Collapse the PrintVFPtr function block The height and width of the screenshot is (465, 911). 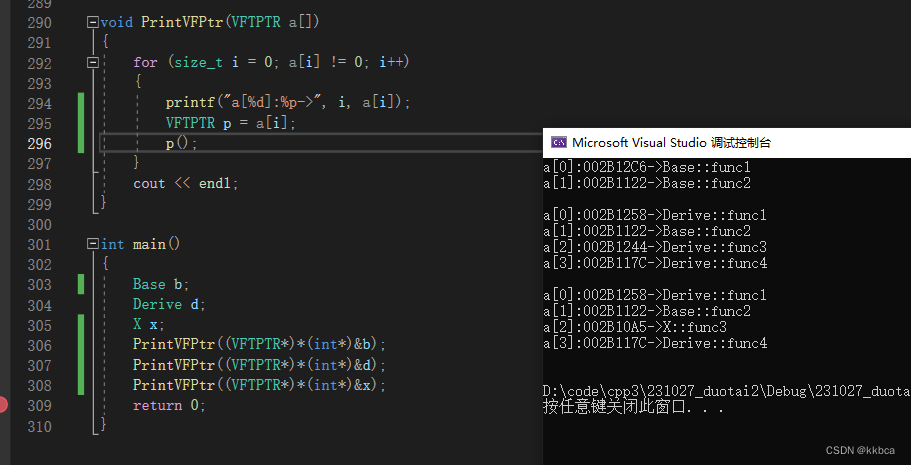point(93,22)
